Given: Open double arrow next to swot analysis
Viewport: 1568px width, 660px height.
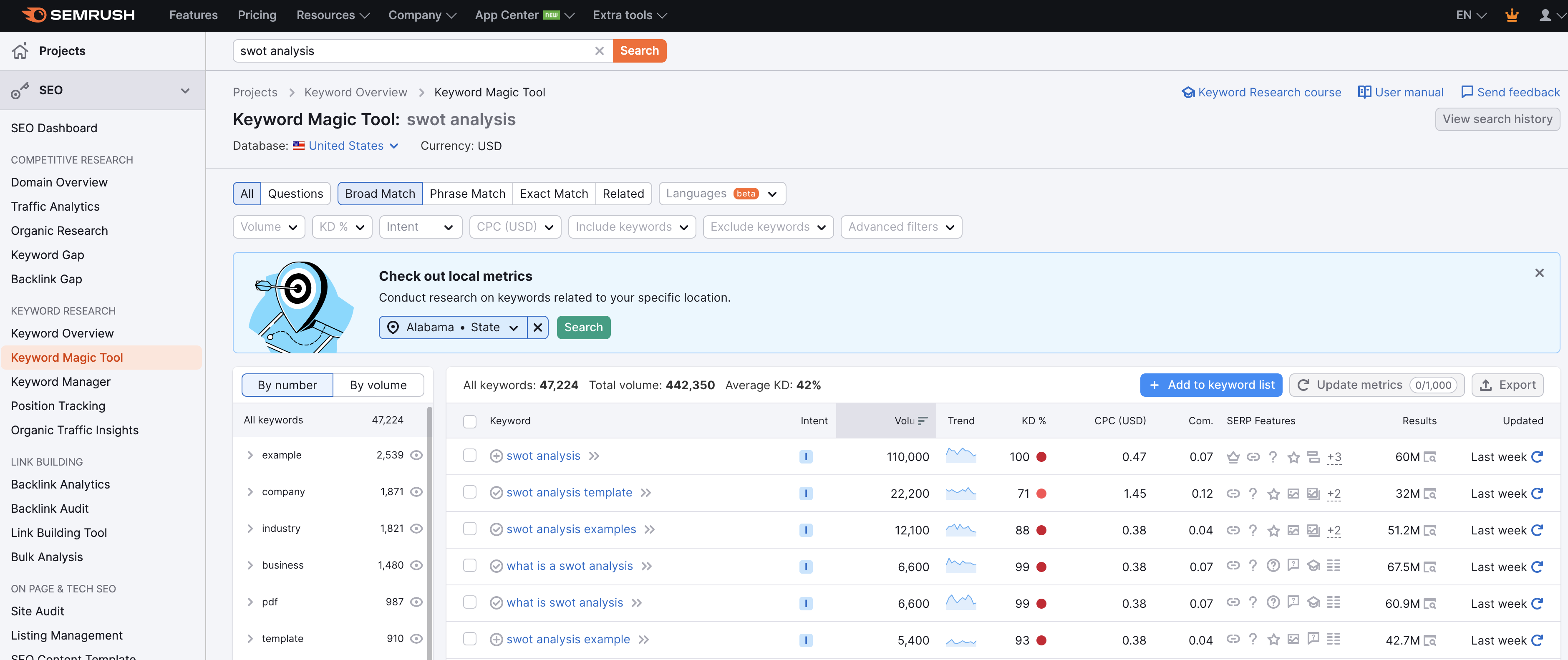Looking at the screenshot, I should point(594,456).
